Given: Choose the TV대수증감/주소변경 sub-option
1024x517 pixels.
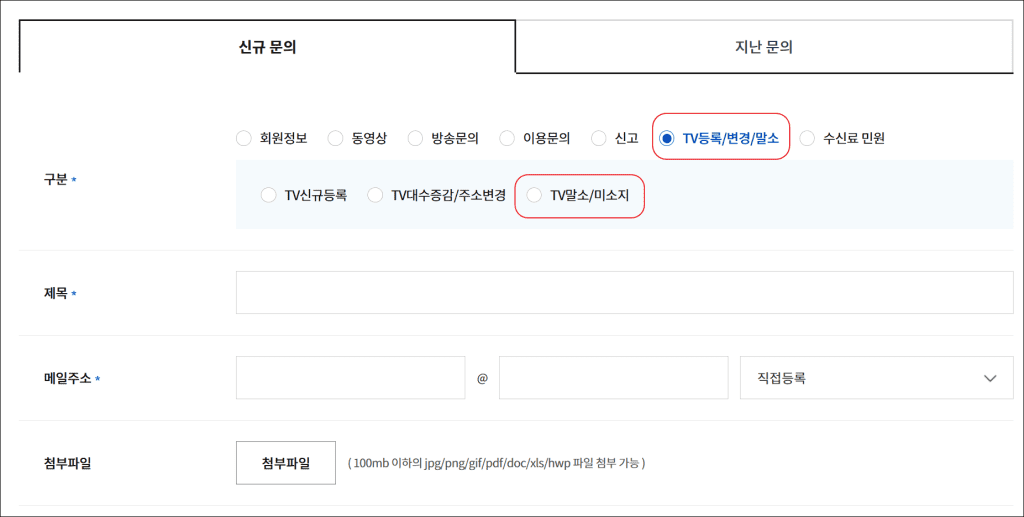Looking at the screenshot, I should point(375,195).
